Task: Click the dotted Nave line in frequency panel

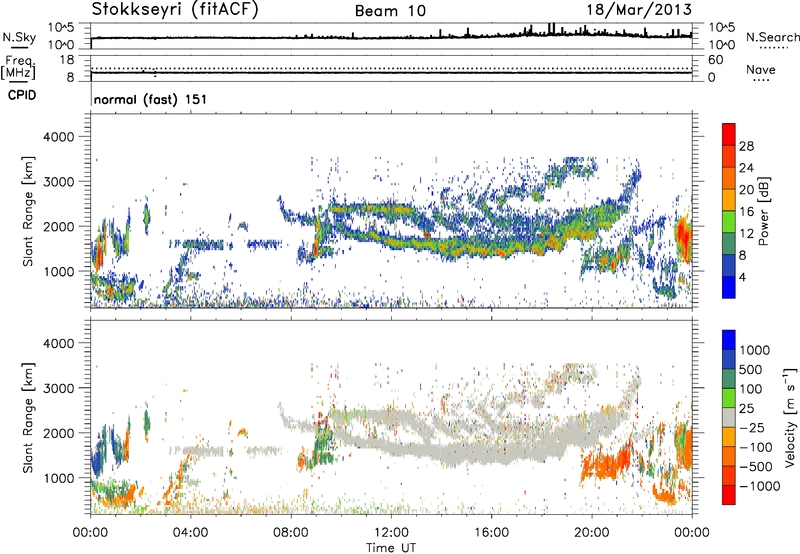Action: point(391,68)
